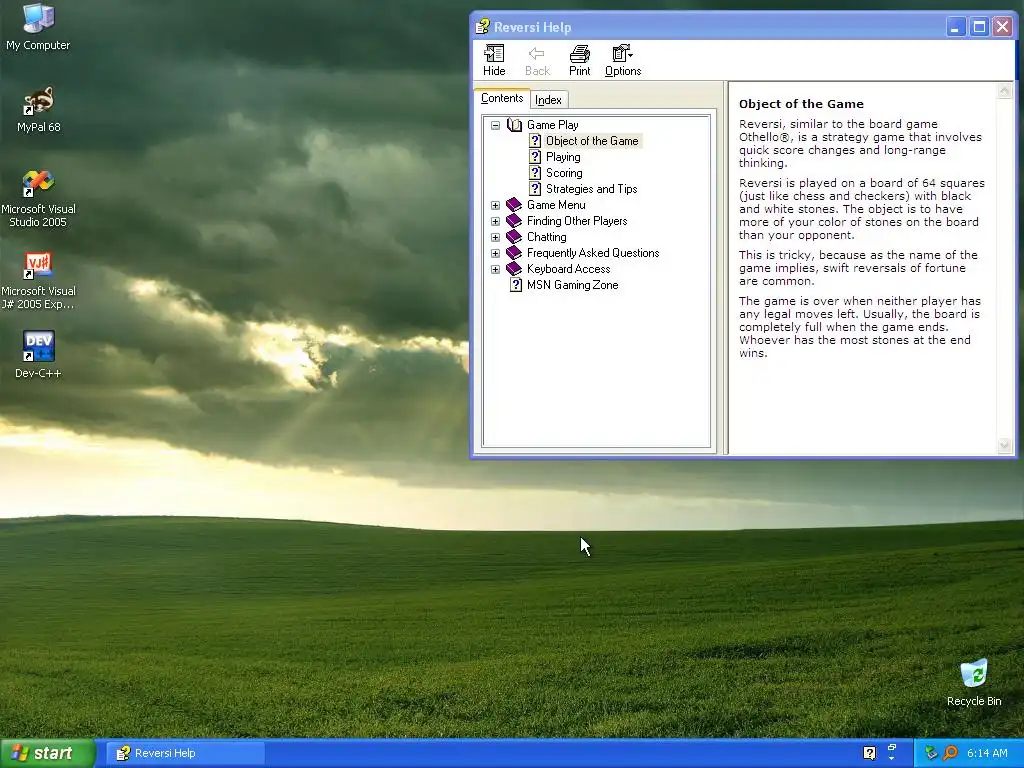The image size is (1024, 768).
Task: Select the Recycle Bin desktop icon
Action: click(x=974, y=683)
